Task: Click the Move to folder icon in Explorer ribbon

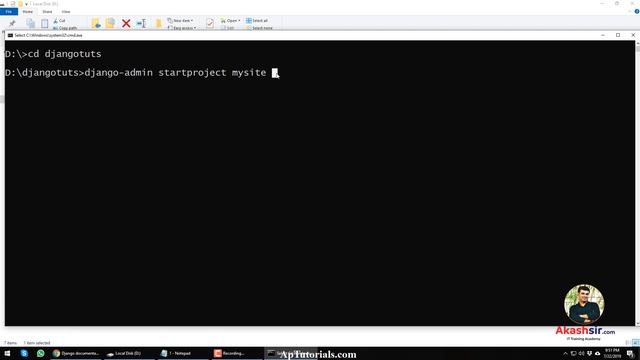Action: 96,23
